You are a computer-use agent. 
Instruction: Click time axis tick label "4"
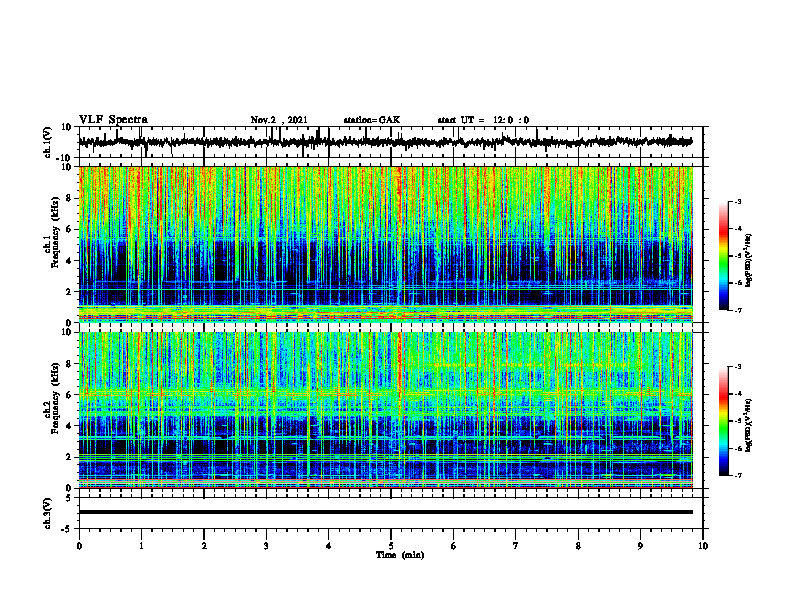click(328, 546)
